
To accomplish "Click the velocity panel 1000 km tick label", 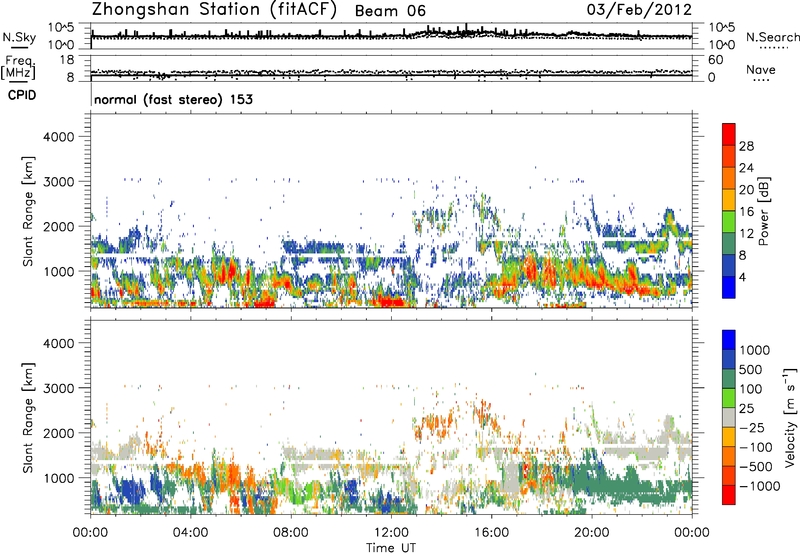I will 58,478.
